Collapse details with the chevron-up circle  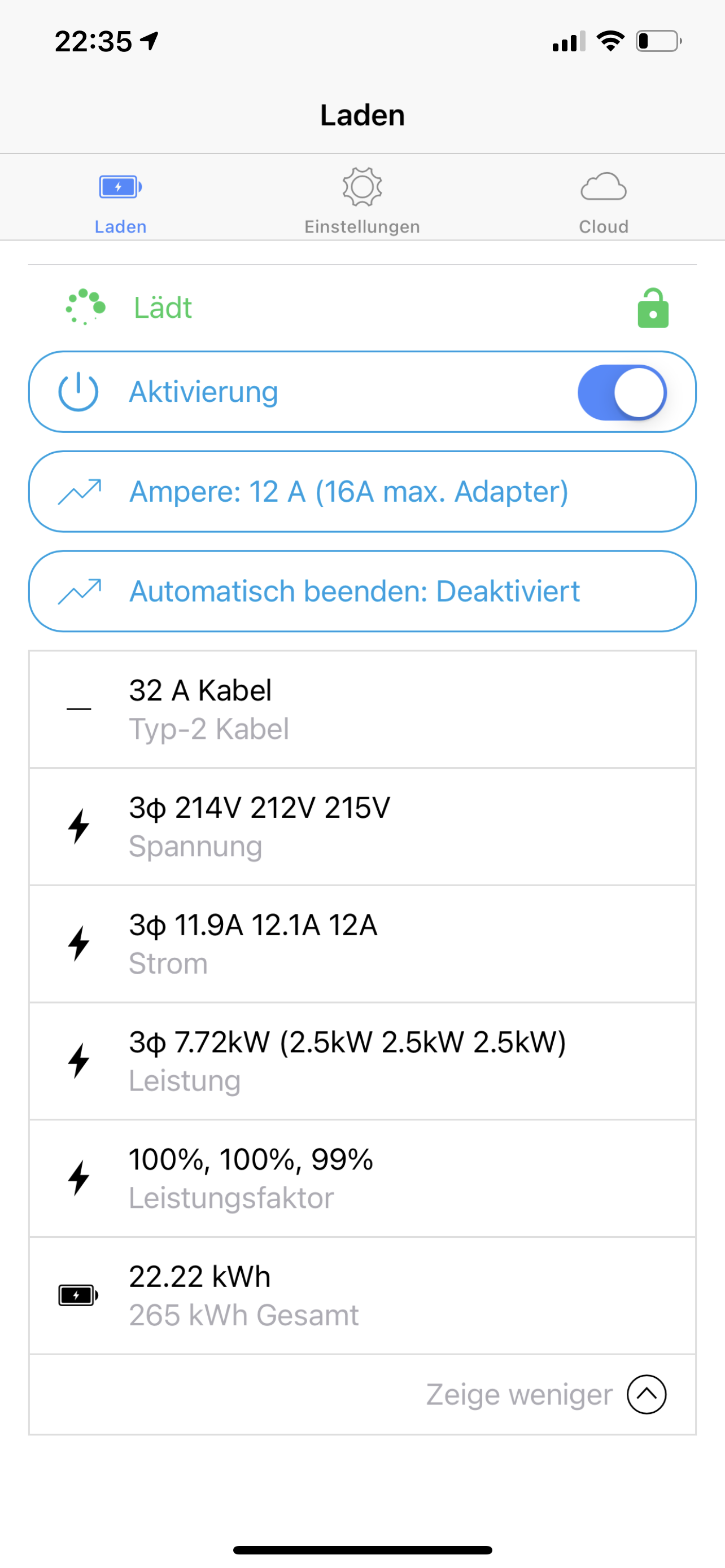(x=647, y=1395)
